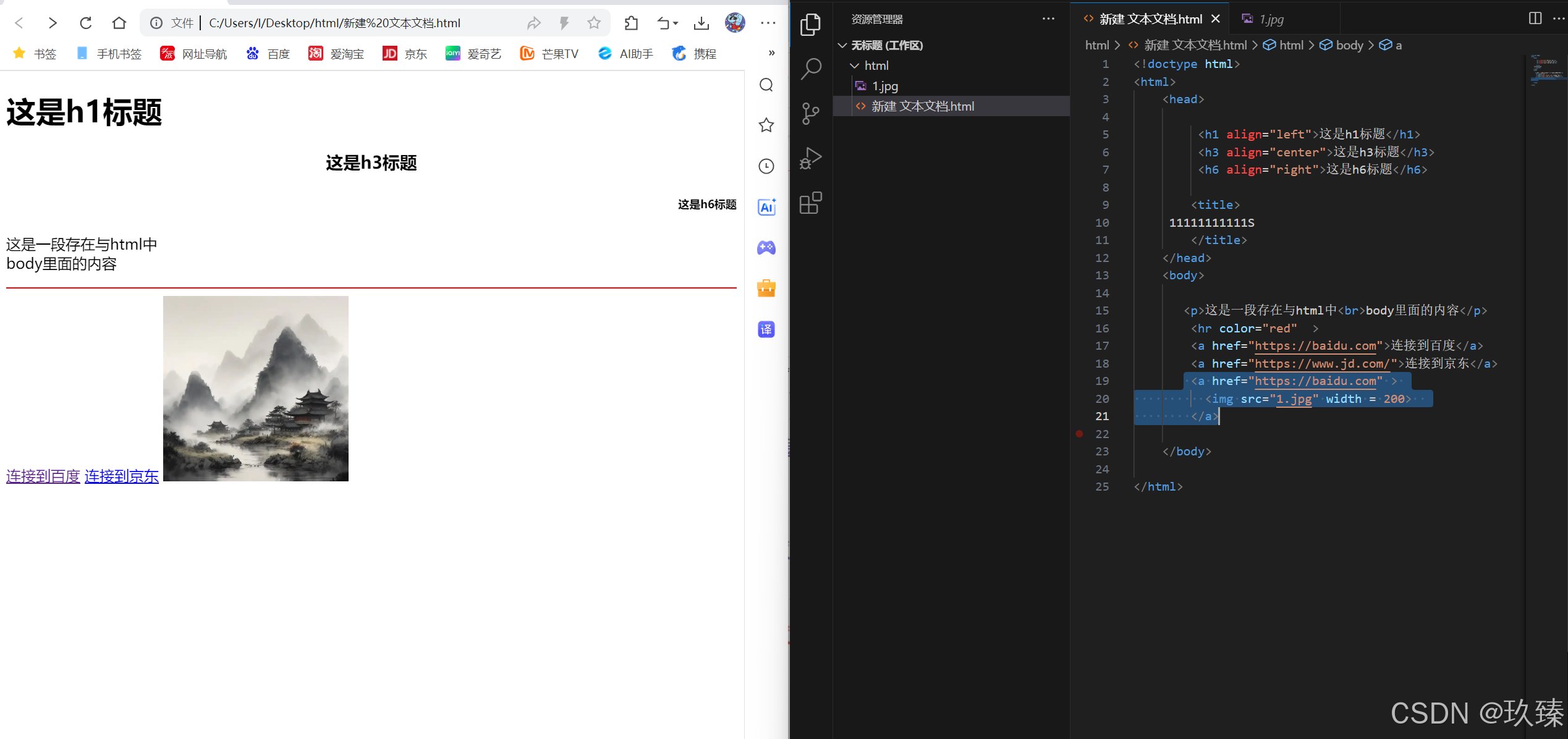The image size is (1568, 739).
Task: Expand the hidden bookmarks overflow chevron
Action: [x=771, y=53]
